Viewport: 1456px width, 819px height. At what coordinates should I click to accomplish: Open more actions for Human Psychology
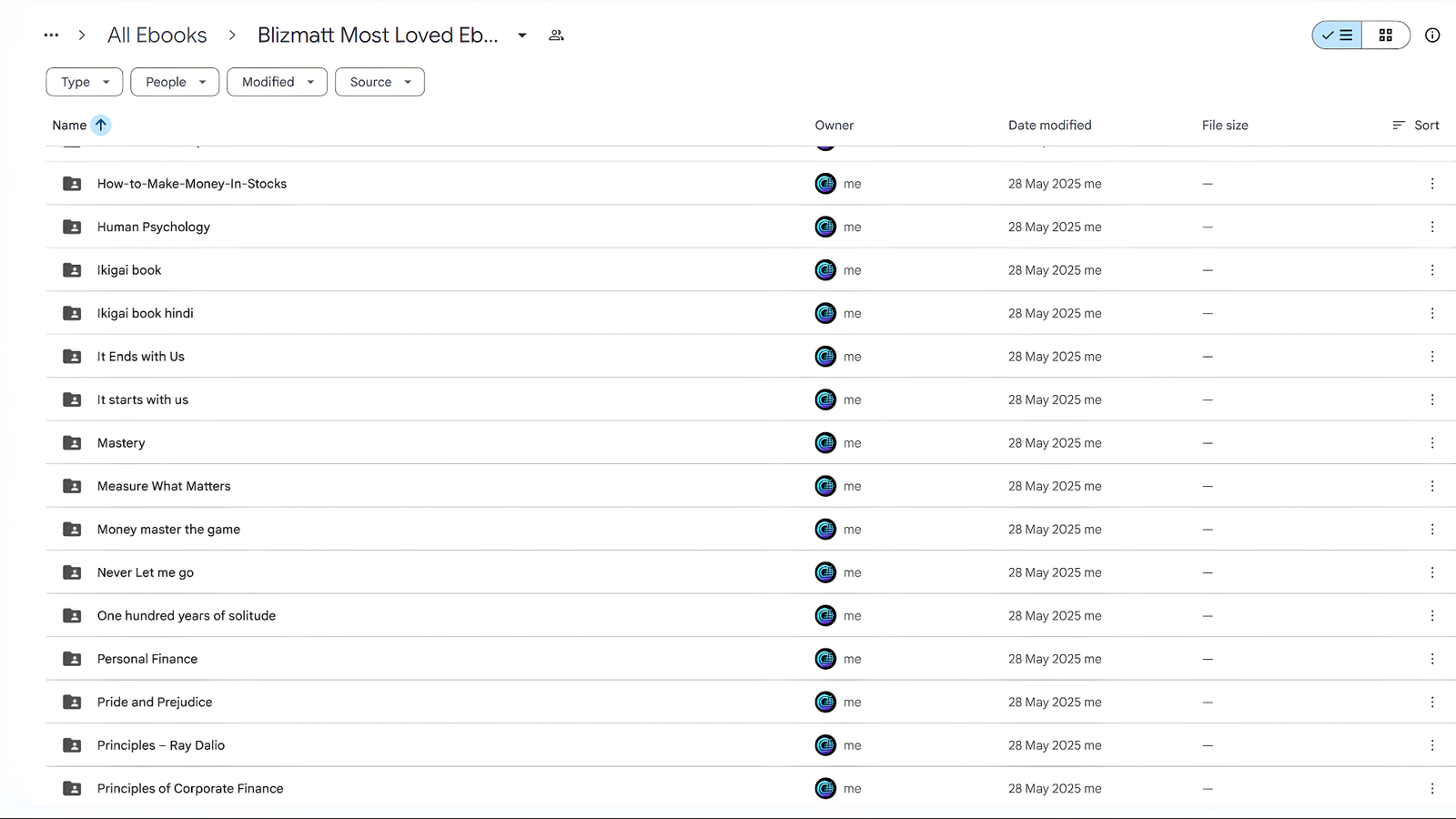(x=1432, y=227)
